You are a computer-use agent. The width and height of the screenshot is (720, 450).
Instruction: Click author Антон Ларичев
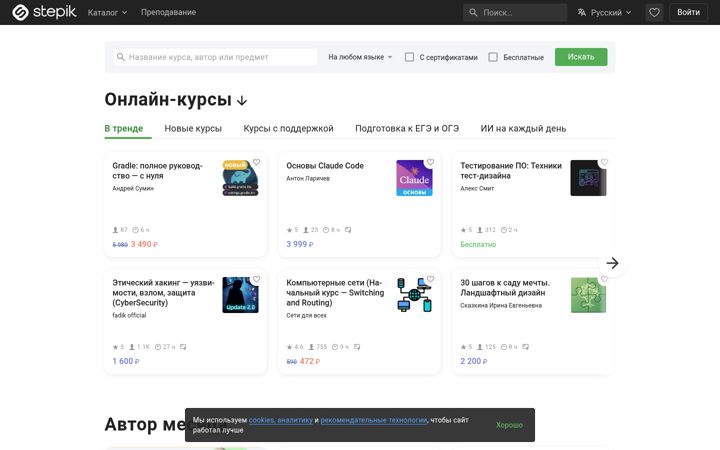tap(308, 178)
